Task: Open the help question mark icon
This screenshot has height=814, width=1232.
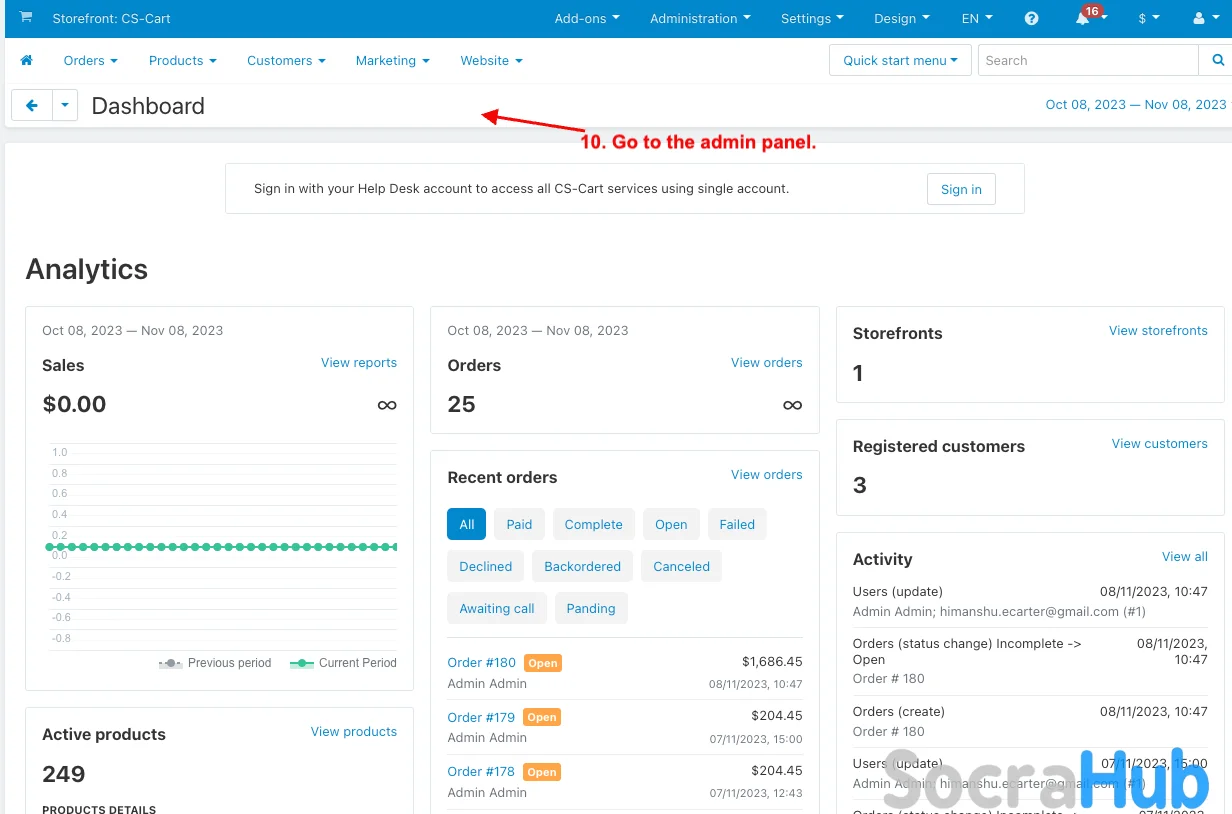Action: (x=1032, y=19)
